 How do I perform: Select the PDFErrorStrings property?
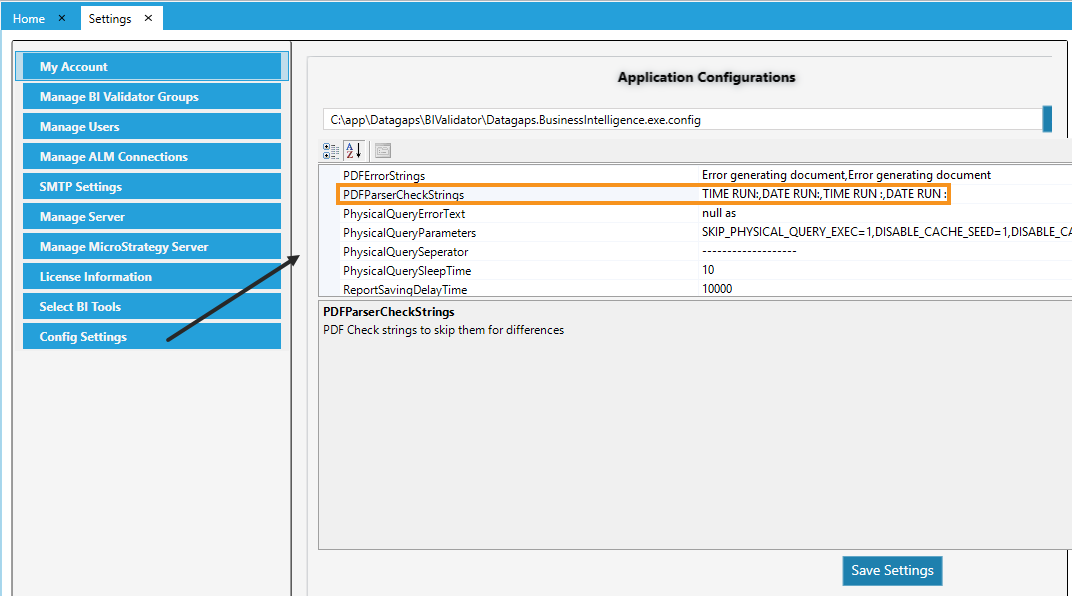384,176
